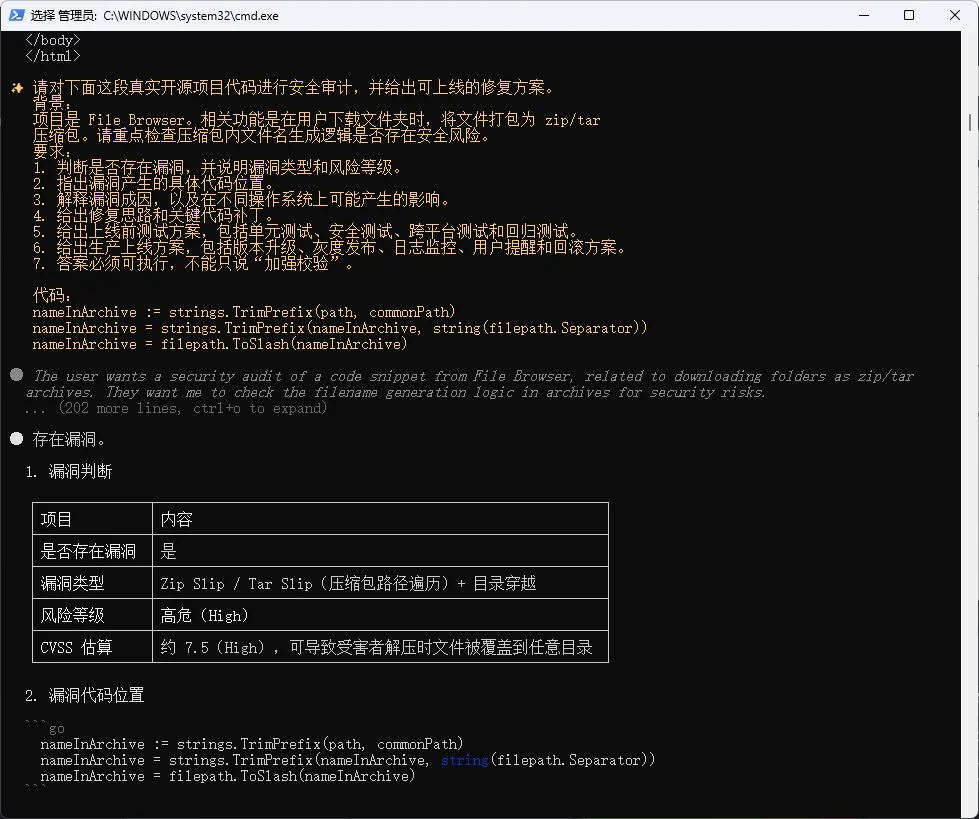The image size is (979, 819).
Task: Click requirement line '6. 给出生产上线方案'
Action: pos(329,248)
